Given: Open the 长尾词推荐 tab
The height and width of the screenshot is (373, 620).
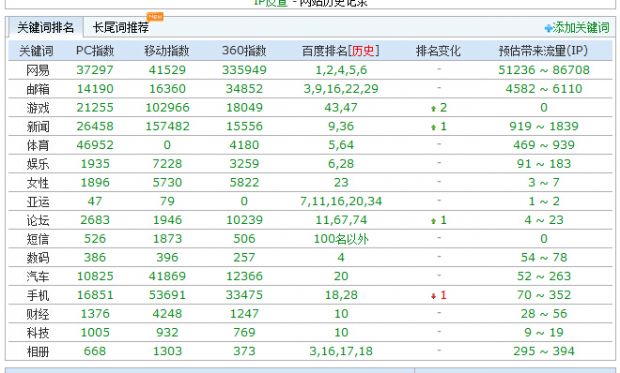Looking at the screenshot, I should pyautogui.click(x=121, y=28).
